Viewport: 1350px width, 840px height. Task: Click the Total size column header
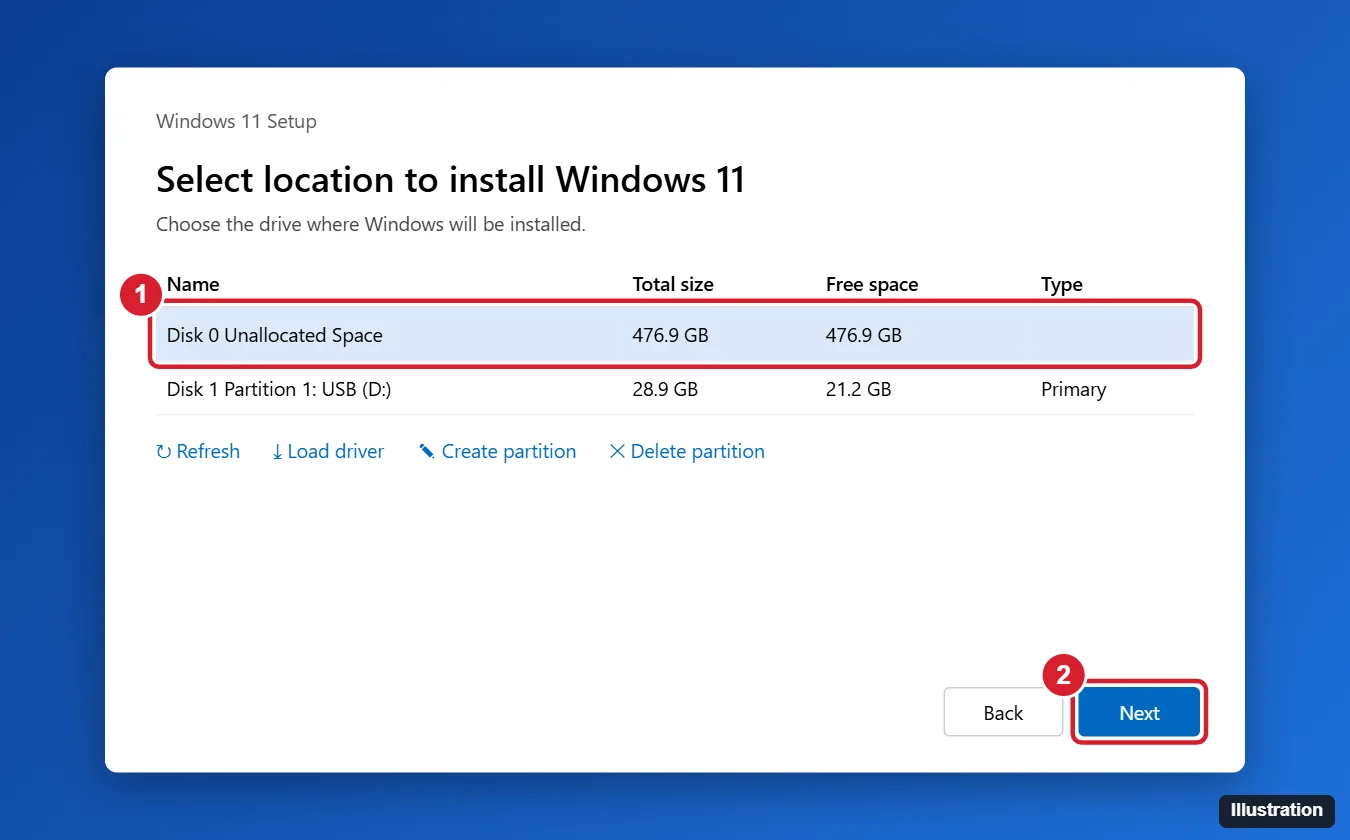(673, 285)
